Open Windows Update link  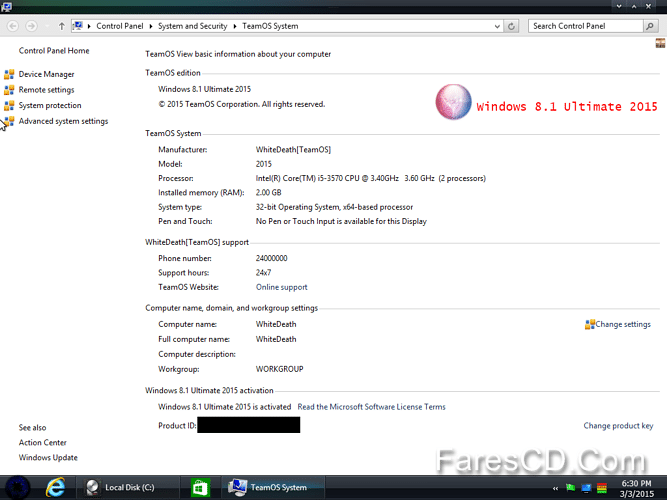pyautogui.click(x=48, y=457)
